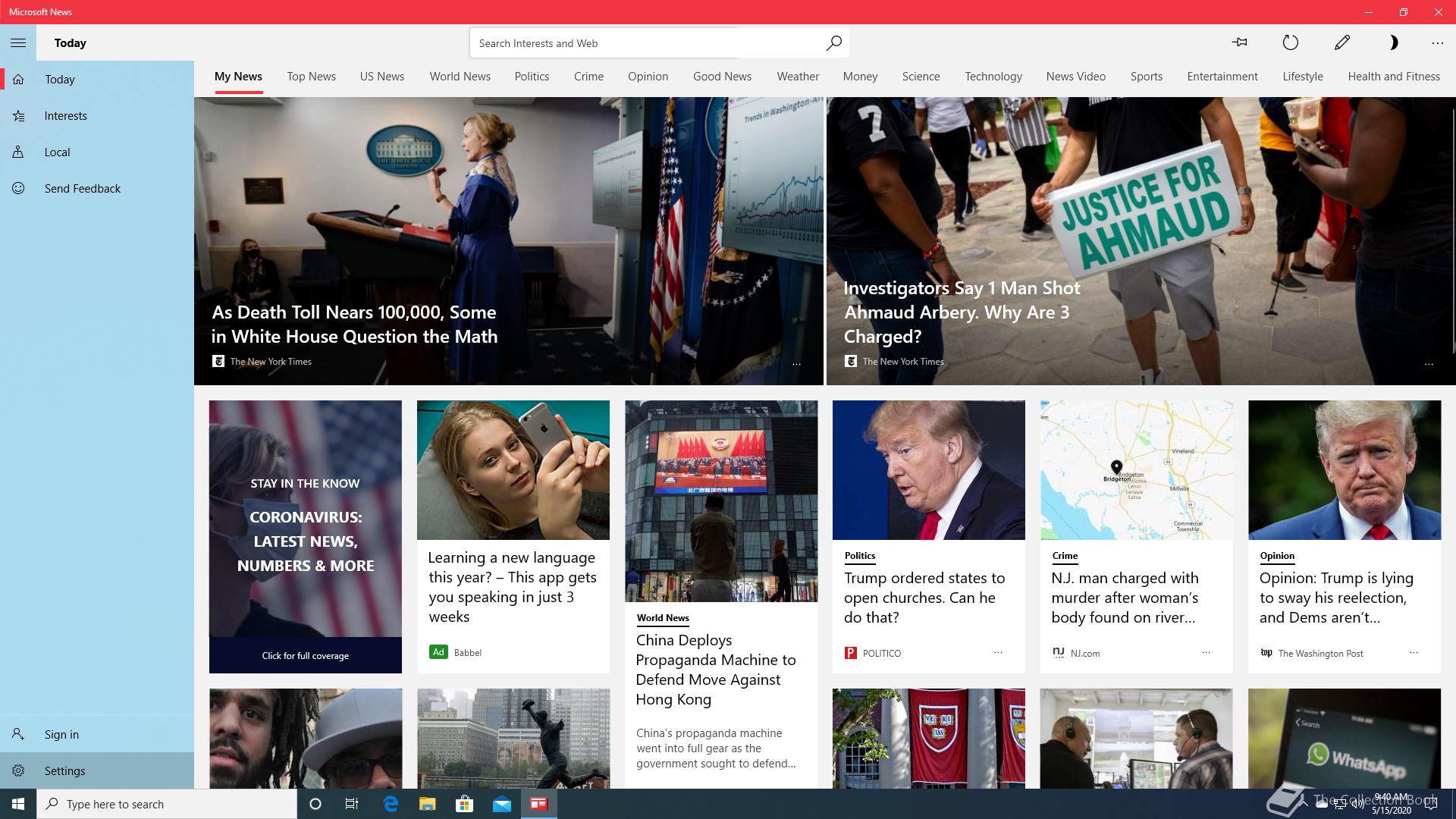Screen dimensions: 1456x819
Task: Open Microsoft Store from the taskbar
Action: click(464, 804)
